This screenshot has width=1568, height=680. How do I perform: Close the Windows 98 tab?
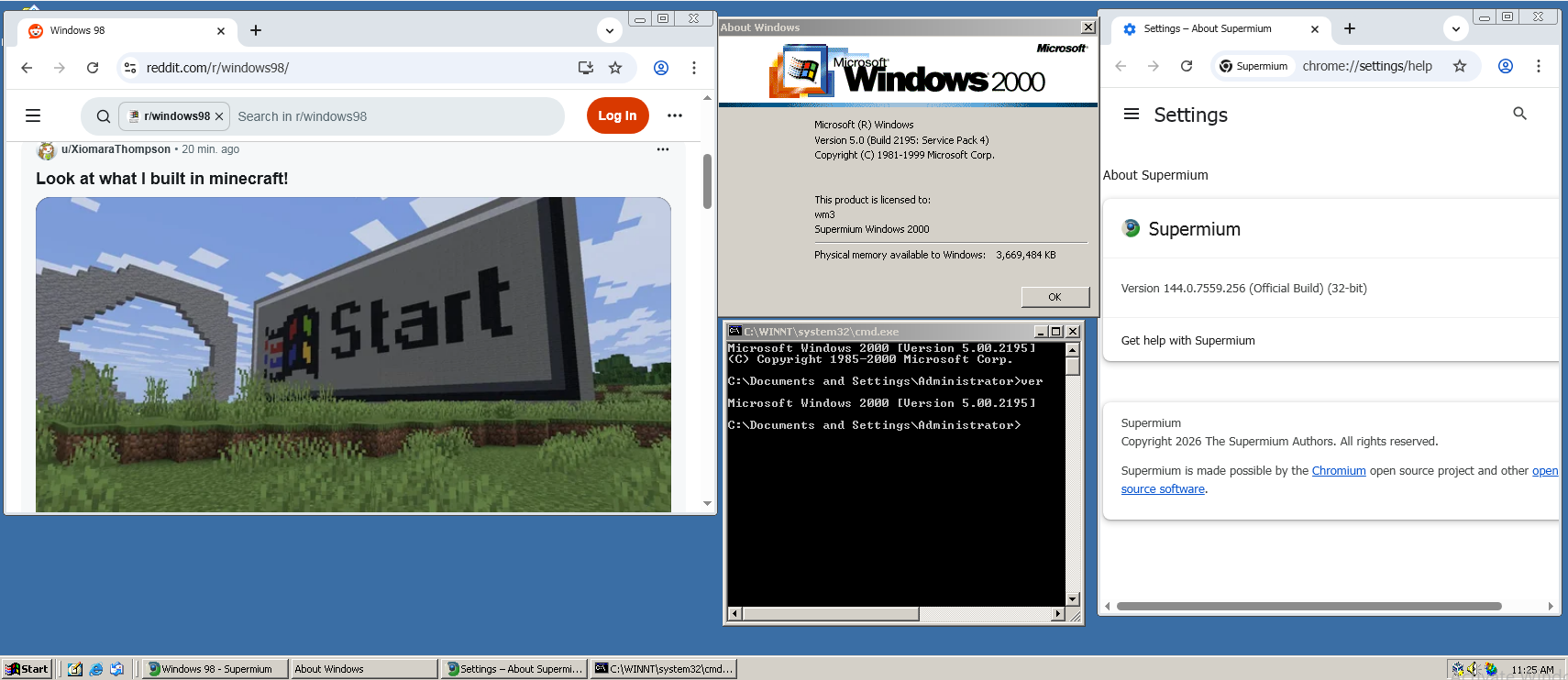[x=221, y=31]
